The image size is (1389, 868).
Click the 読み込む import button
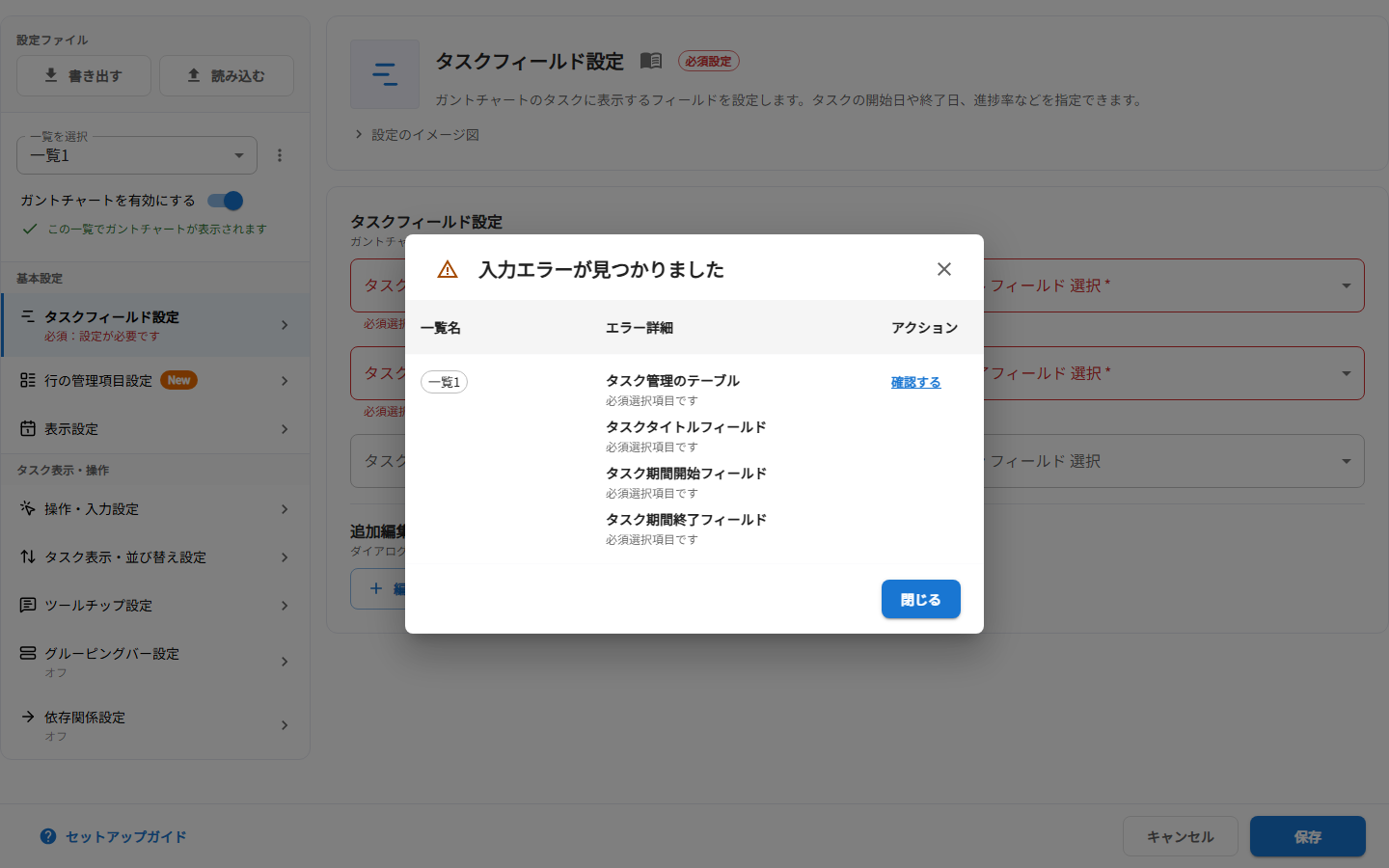point(227,75)
